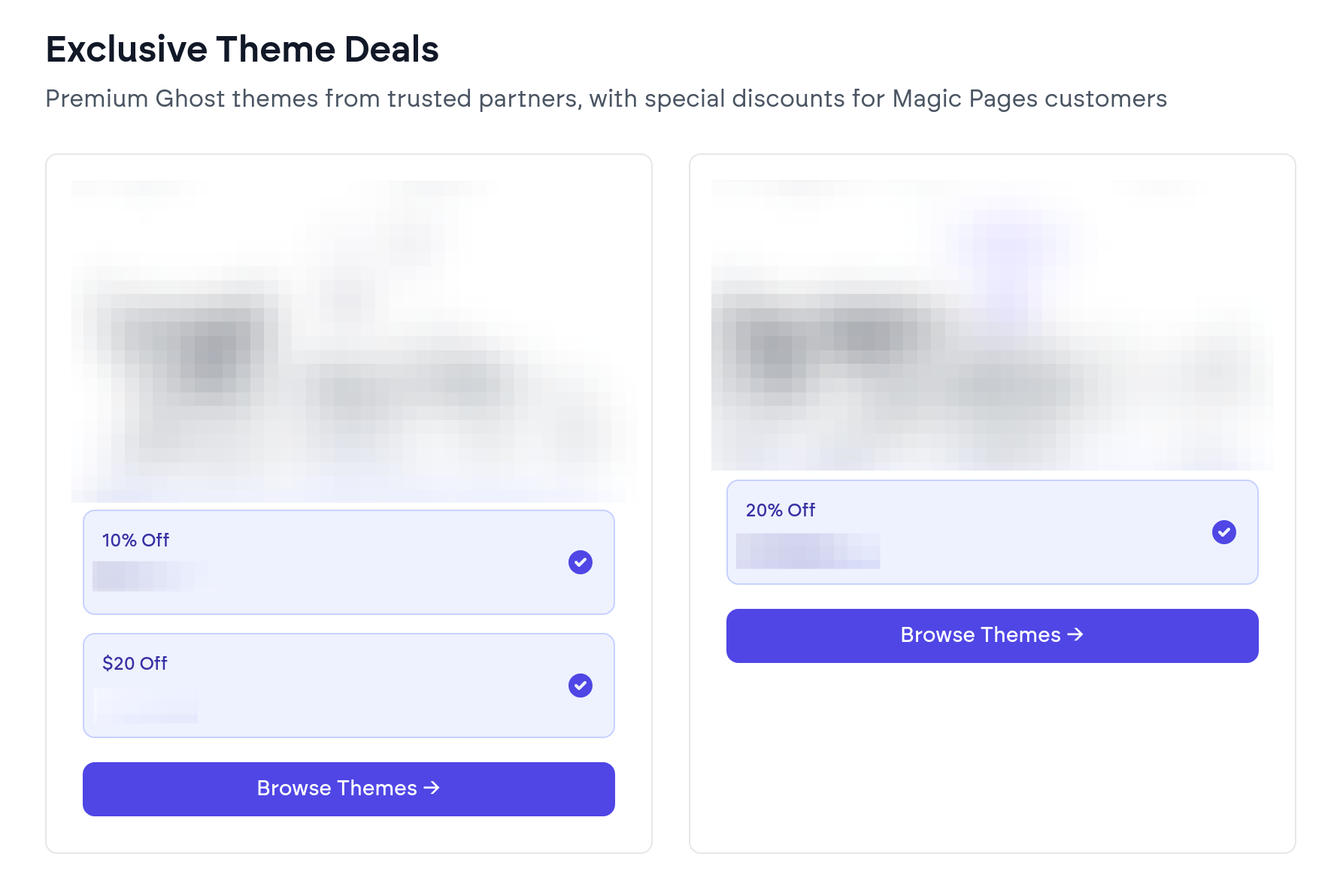The width and height of the screenshot is (1334, 896).
Task: Click the blurred code under 10% Off
Action: pos(150,577)
